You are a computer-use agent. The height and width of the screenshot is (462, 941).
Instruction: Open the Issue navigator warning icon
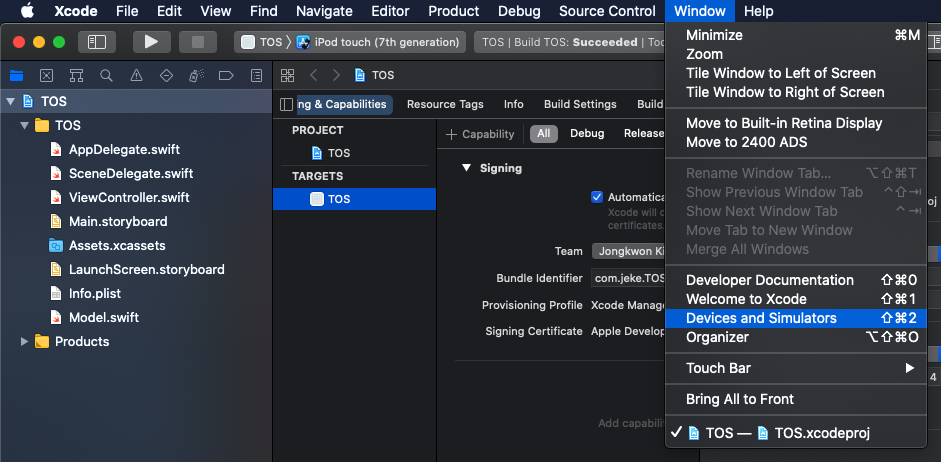[136, 76]
